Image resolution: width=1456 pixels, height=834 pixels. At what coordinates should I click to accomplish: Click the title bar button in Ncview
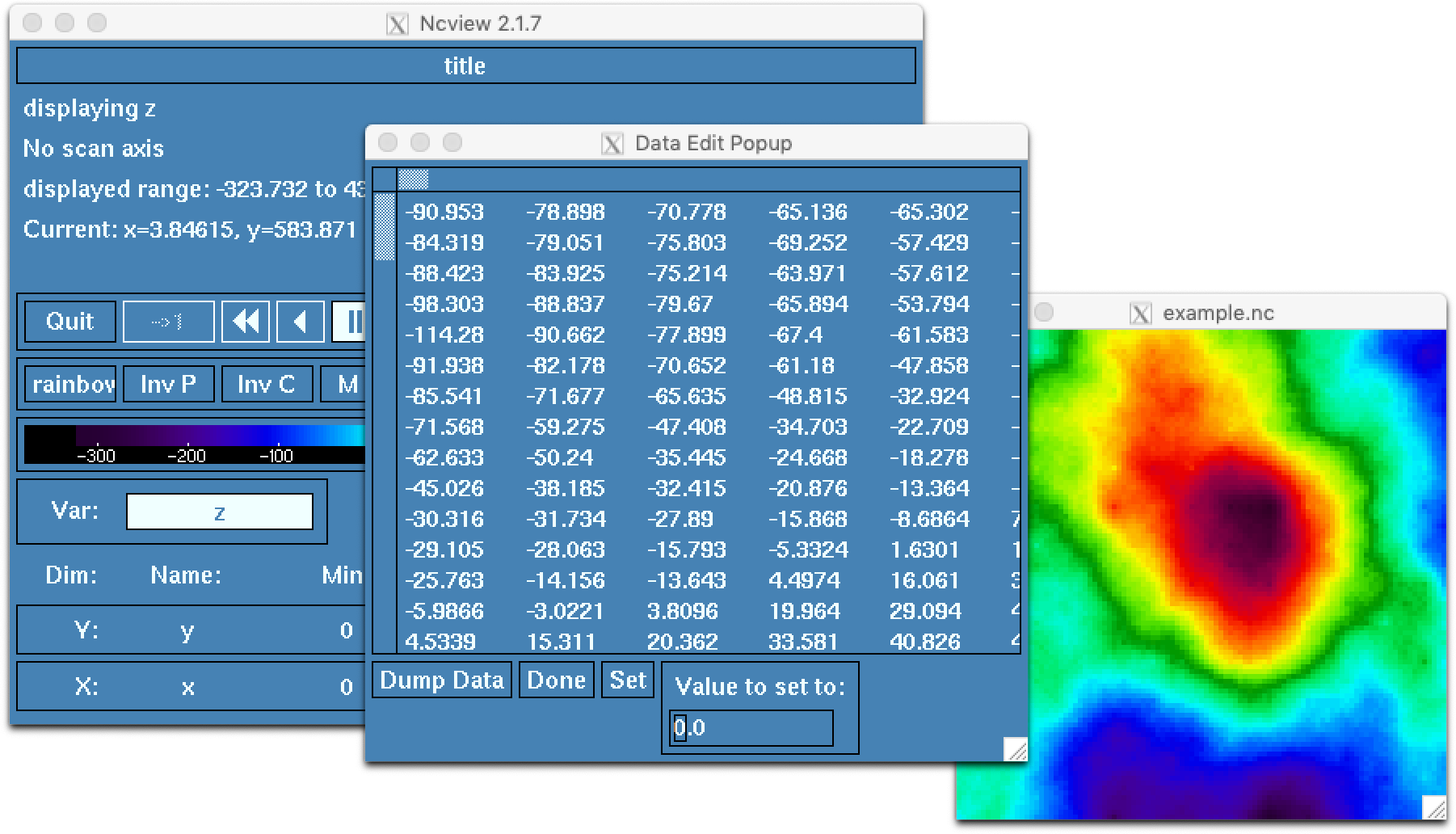(x=465, y=65)
